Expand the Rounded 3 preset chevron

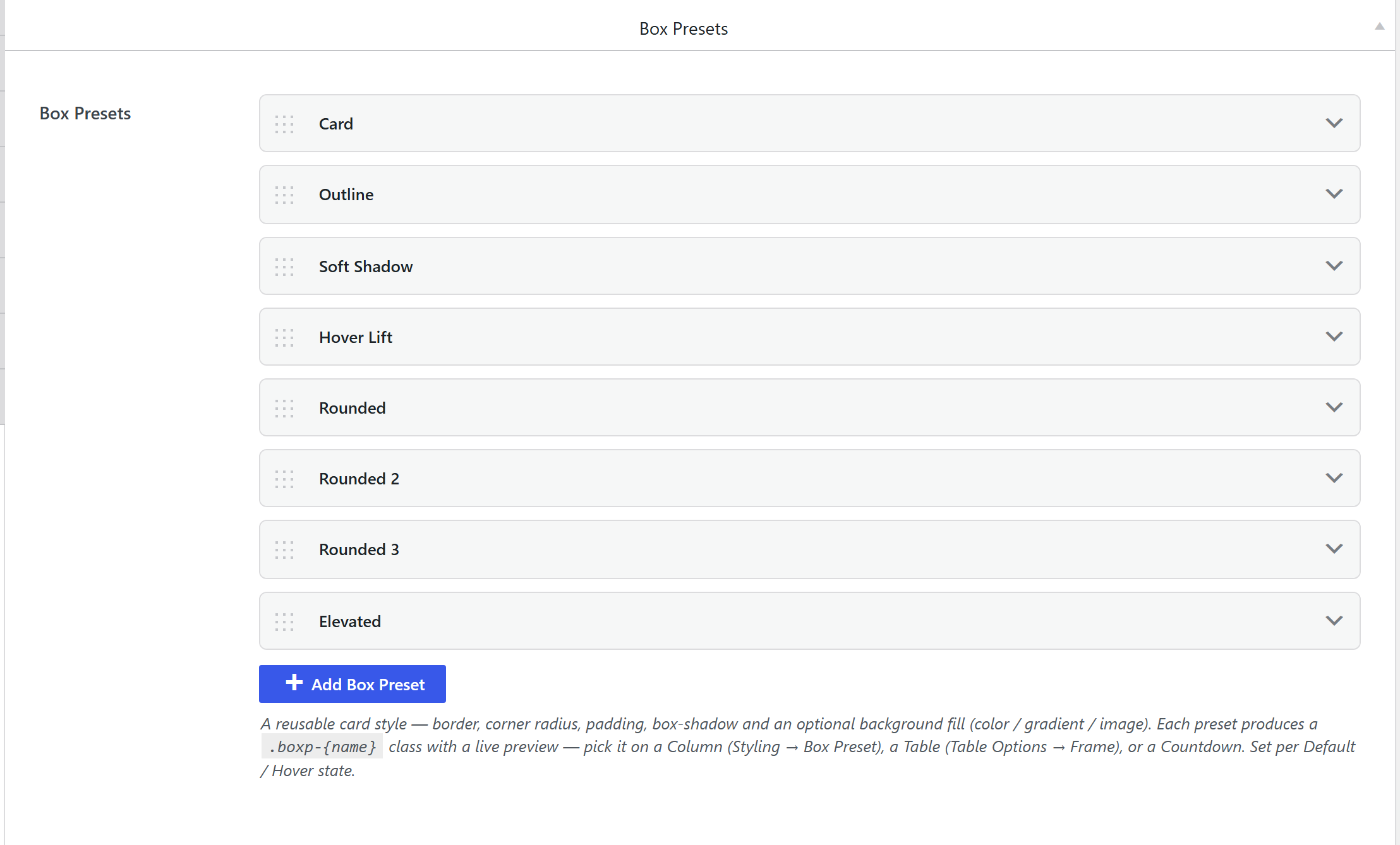[x=1334, y=549]
